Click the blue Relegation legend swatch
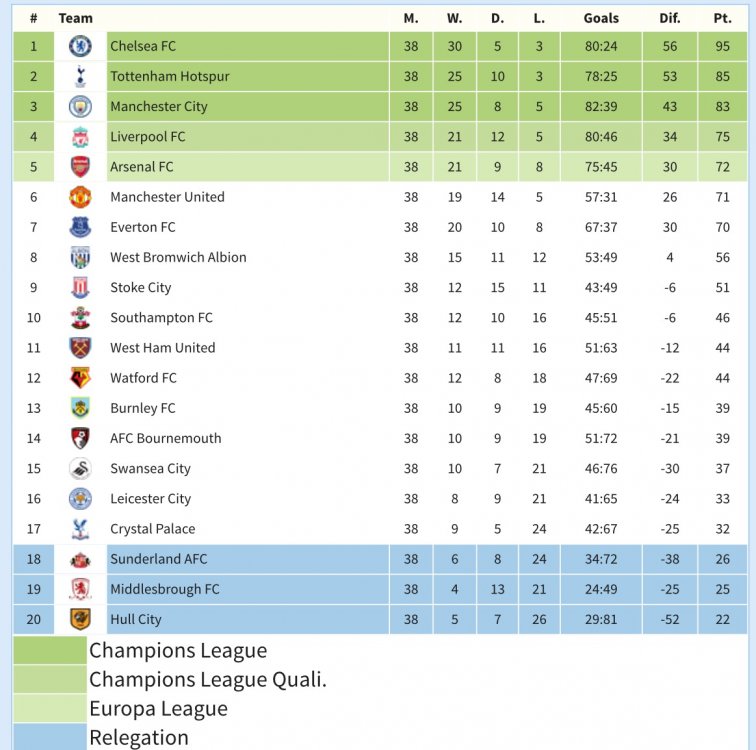 [x=50, y=737]
